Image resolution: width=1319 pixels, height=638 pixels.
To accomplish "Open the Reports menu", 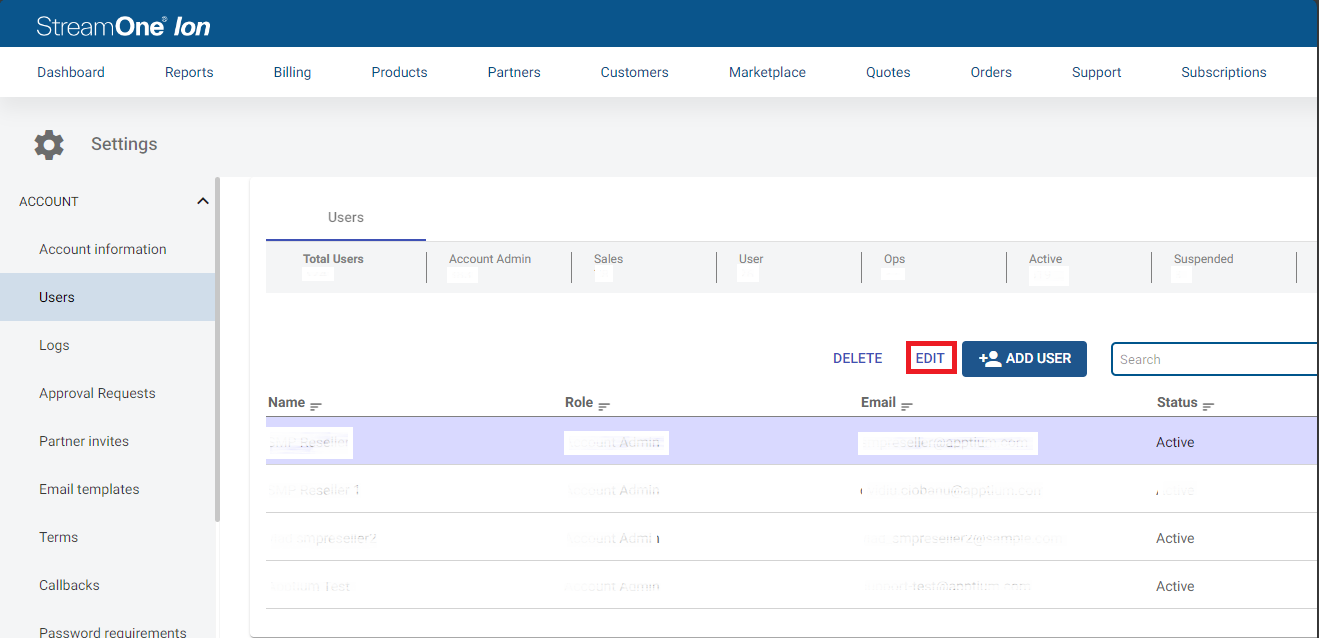I will point(189,72).
